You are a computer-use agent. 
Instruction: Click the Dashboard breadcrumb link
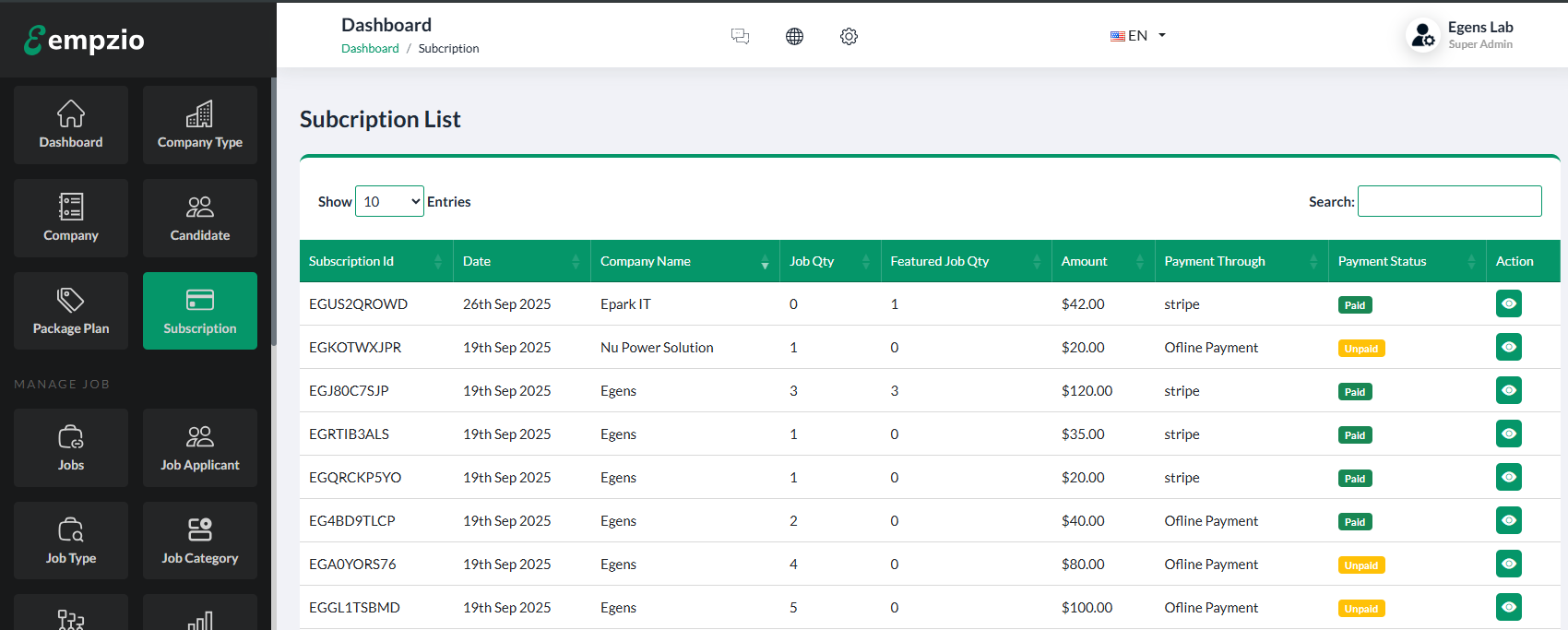[x=370, y=49]
